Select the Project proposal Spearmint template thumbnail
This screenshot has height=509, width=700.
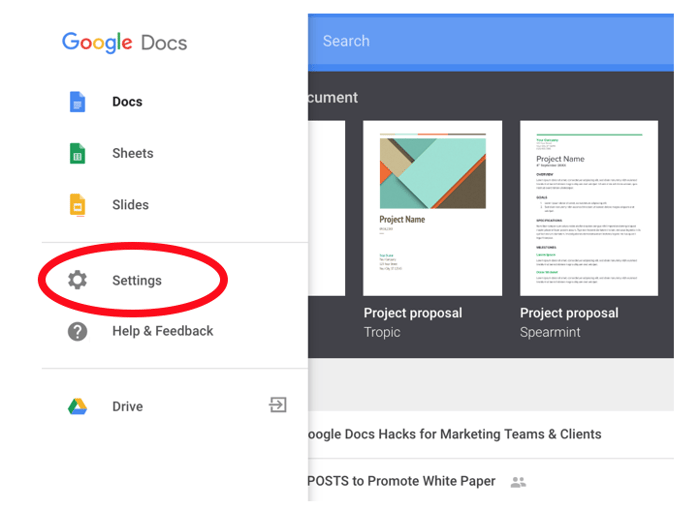pyautogui.click(x=589, y=208)
